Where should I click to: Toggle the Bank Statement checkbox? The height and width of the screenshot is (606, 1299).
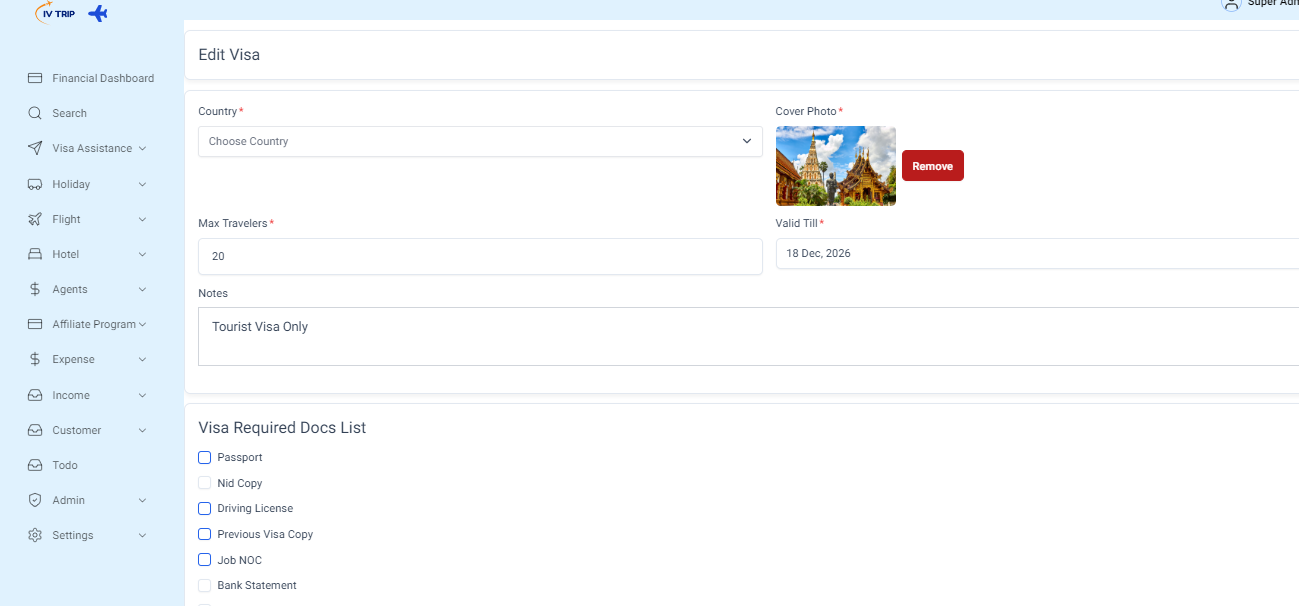click(205, 585)
